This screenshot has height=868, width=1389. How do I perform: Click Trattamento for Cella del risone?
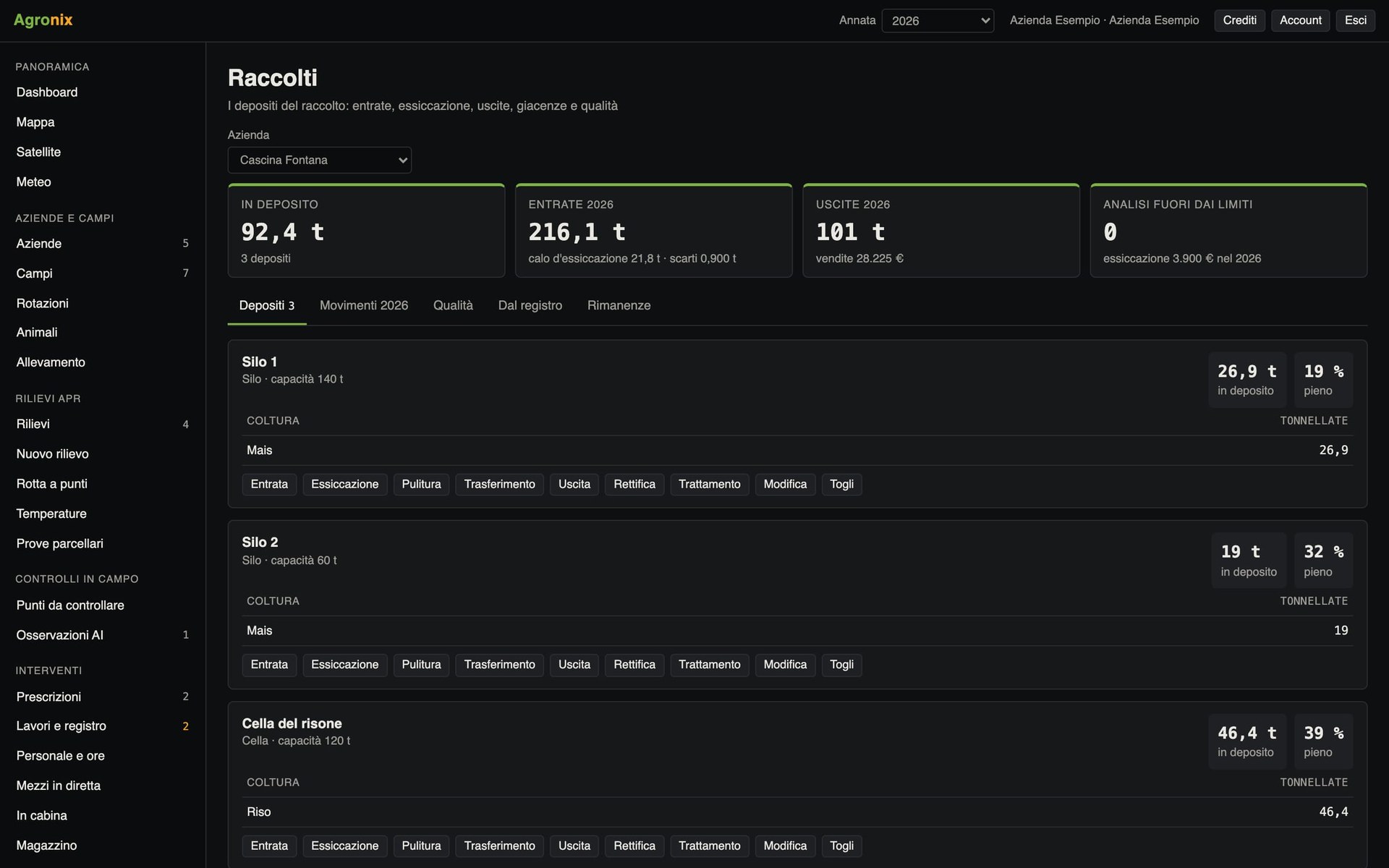click(709, 846)
